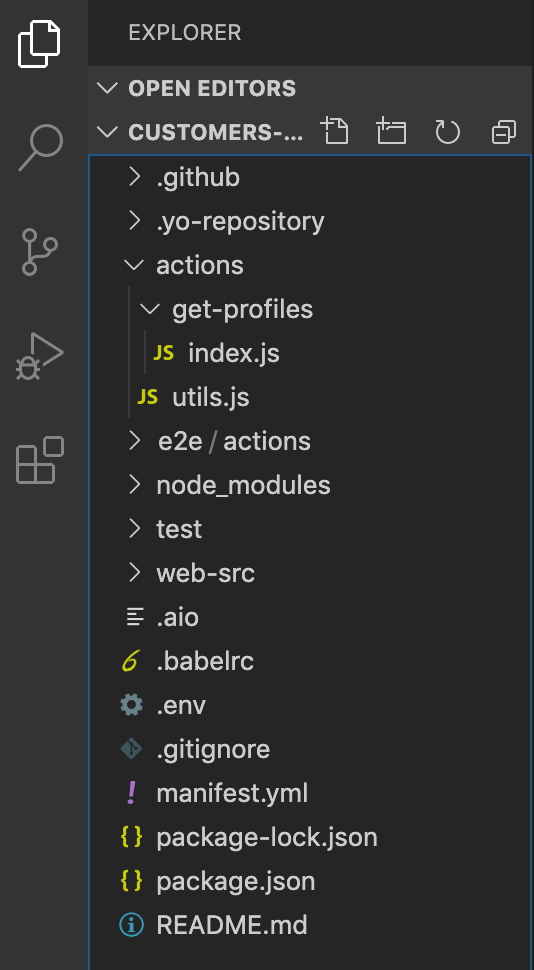The height and width of the screenshot is (970, 534).
Task: Select the .github folder name
Action: click(198, 178)
